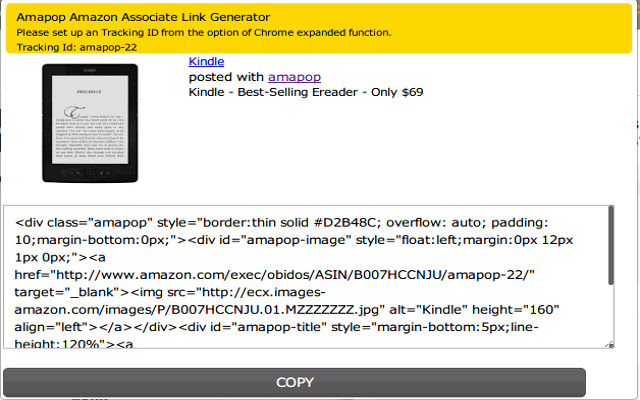This screenshot has width=640, height=400.
Task: Open the blue Kindle product link
Action: (x=206, y=61)
